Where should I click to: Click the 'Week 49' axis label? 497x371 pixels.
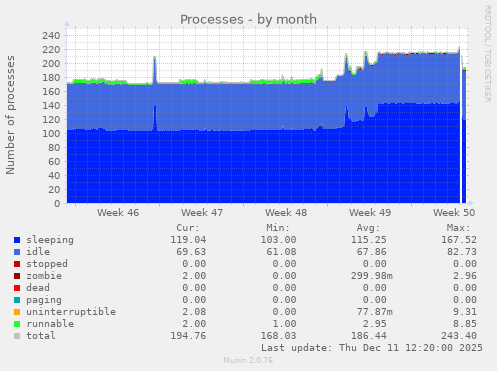point(370,213)
